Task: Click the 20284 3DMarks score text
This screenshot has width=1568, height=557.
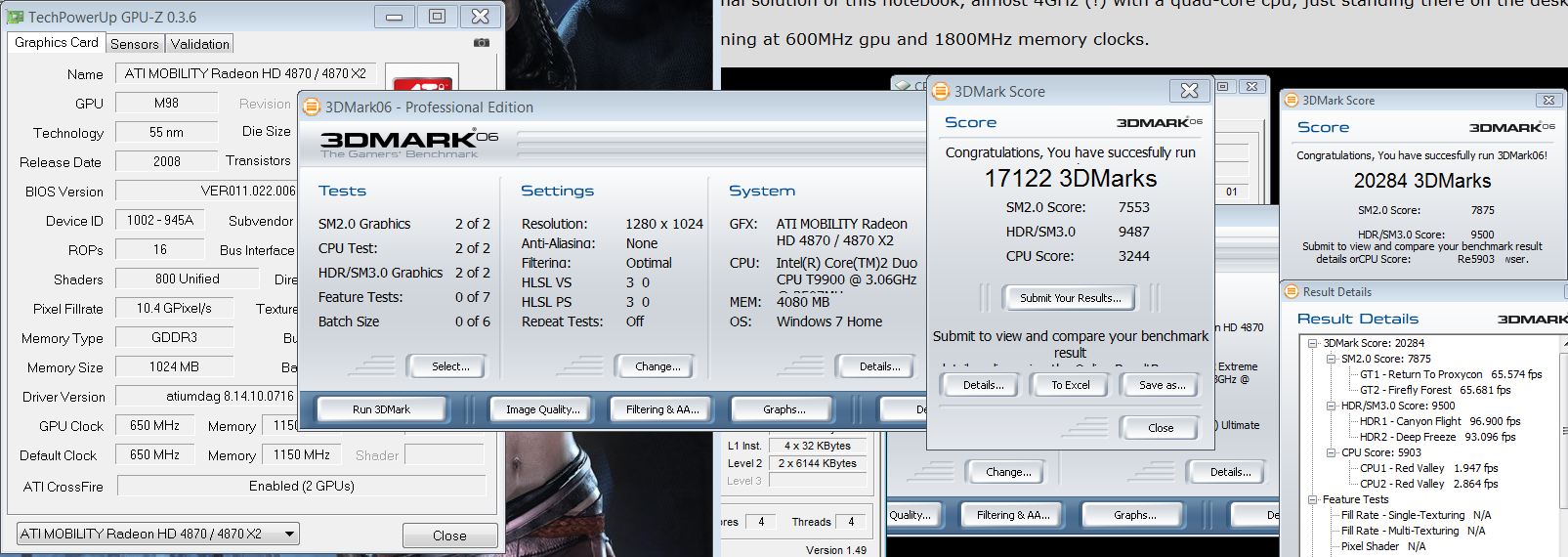Action: (1421, 181)
